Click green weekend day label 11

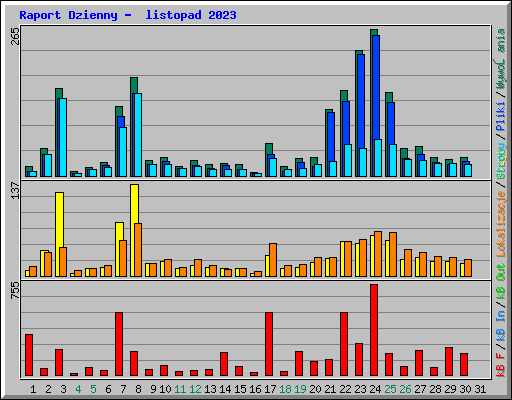(180, 389)
